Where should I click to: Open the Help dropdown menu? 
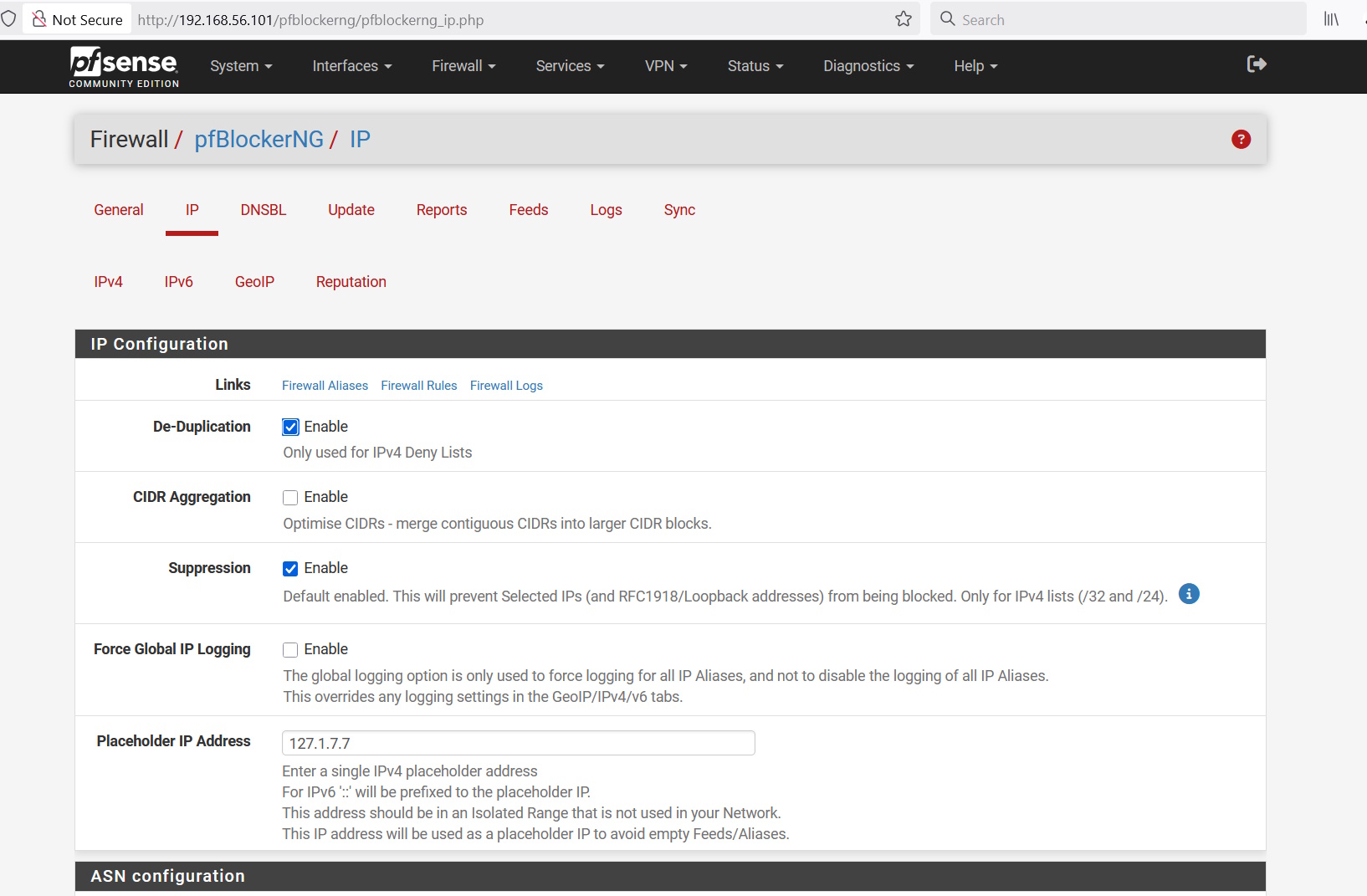coord(975,66)
